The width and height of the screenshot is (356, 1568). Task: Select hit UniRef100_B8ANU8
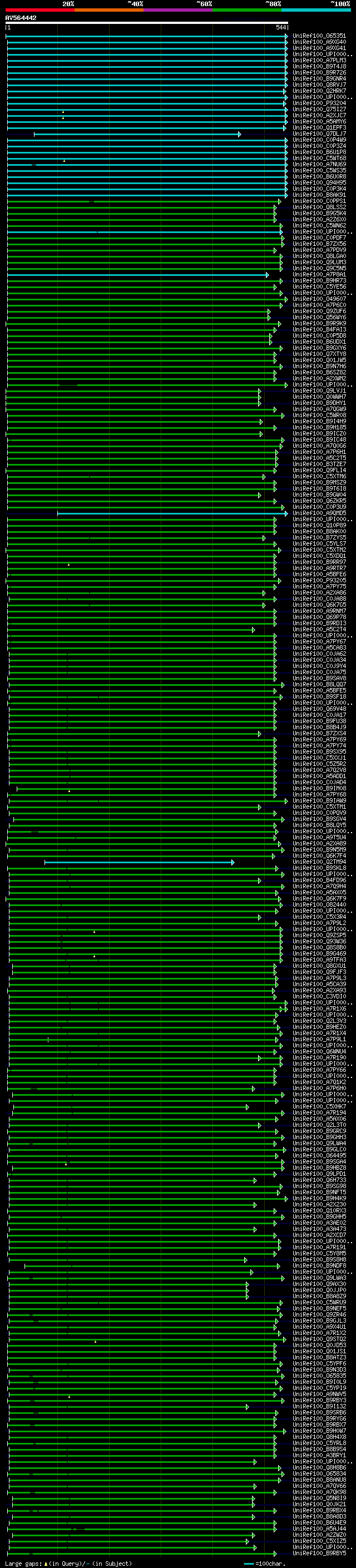319,1480
